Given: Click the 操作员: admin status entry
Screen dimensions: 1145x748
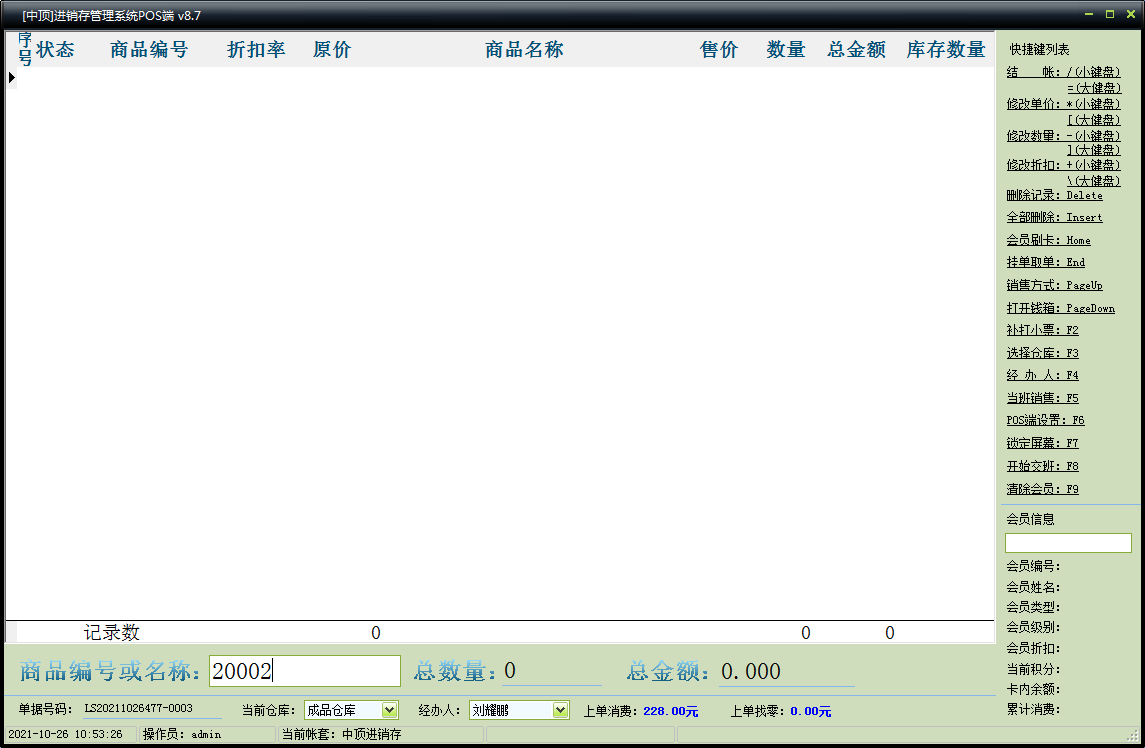Looking at the screenshot, I should click(182, 734).
